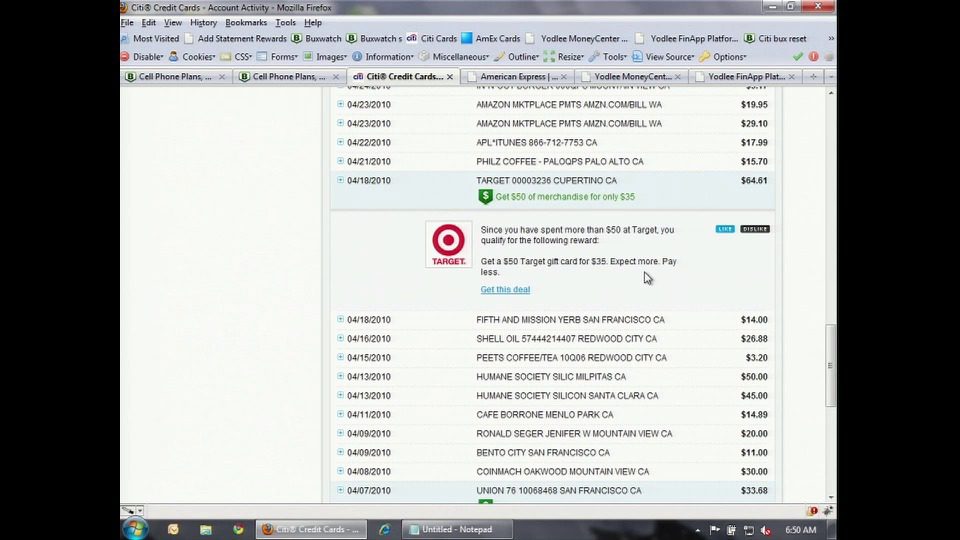Click the View Source toolbar item

click(663, 56)
